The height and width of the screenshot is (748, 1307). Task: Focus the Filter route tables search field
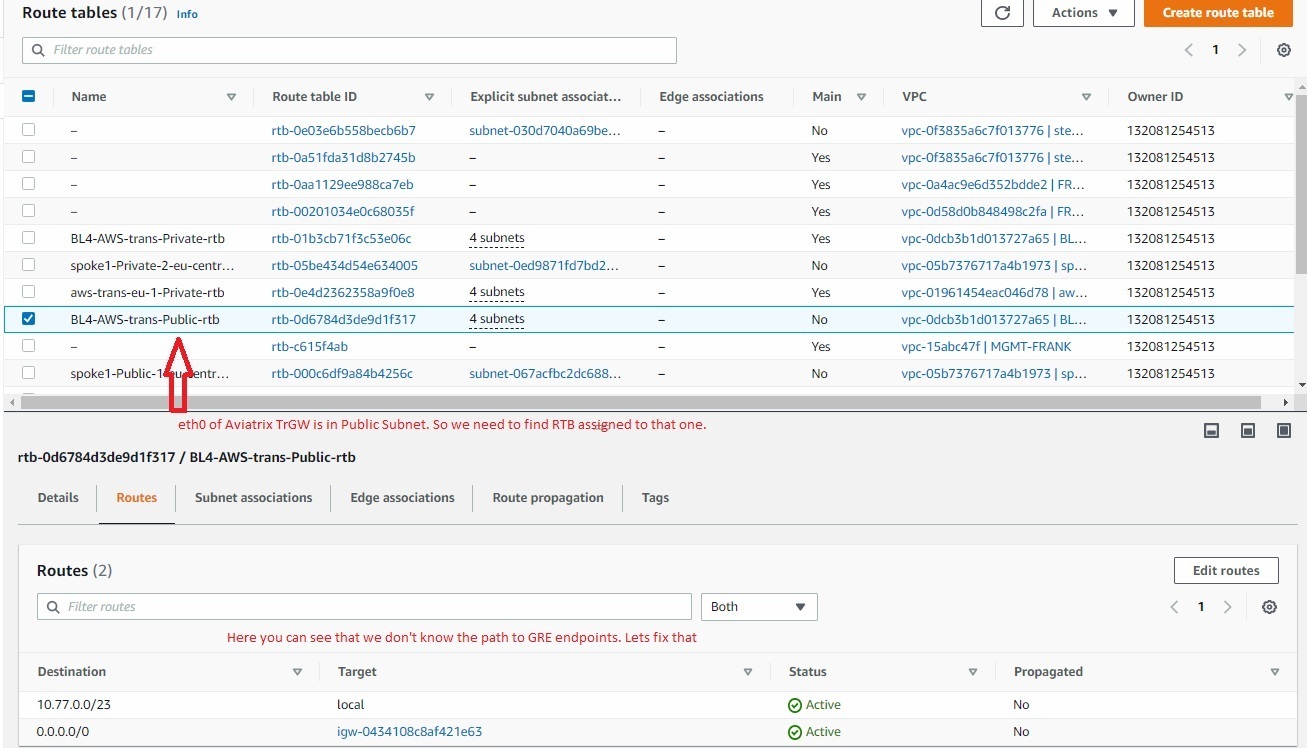(x=349, y=50)
